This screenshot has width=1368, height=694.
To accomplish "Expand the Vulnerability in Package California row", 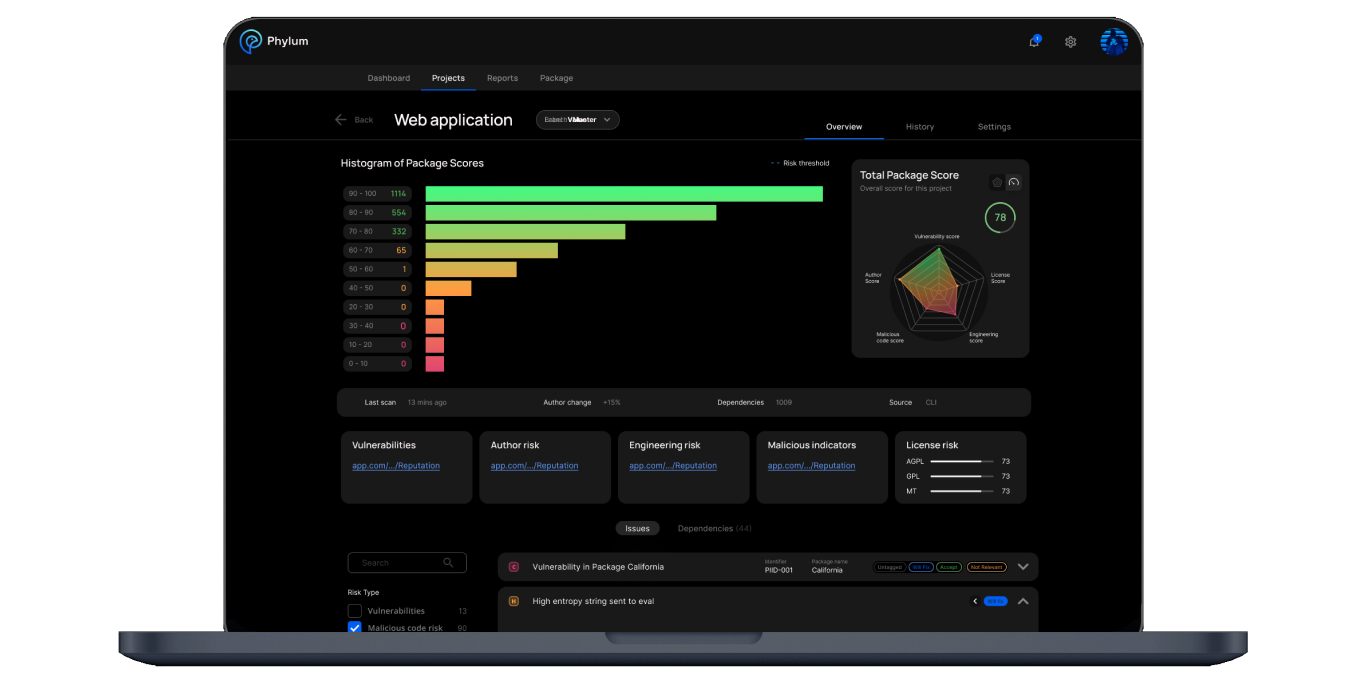I will [1023, 567].
